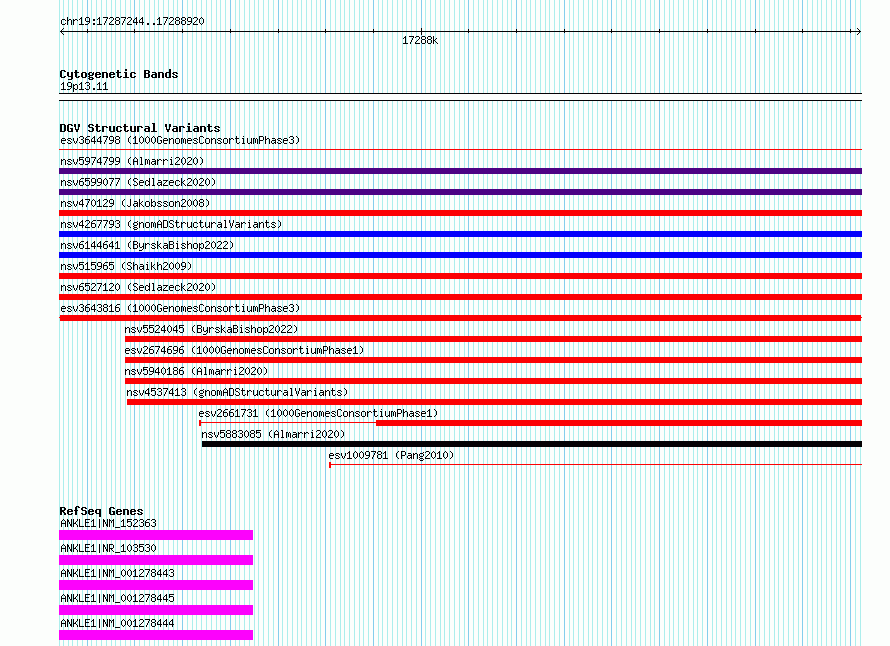Open variant nsv5524045 (ByrskaBishop2022) label
890x646 pixels.
point(211,329)
